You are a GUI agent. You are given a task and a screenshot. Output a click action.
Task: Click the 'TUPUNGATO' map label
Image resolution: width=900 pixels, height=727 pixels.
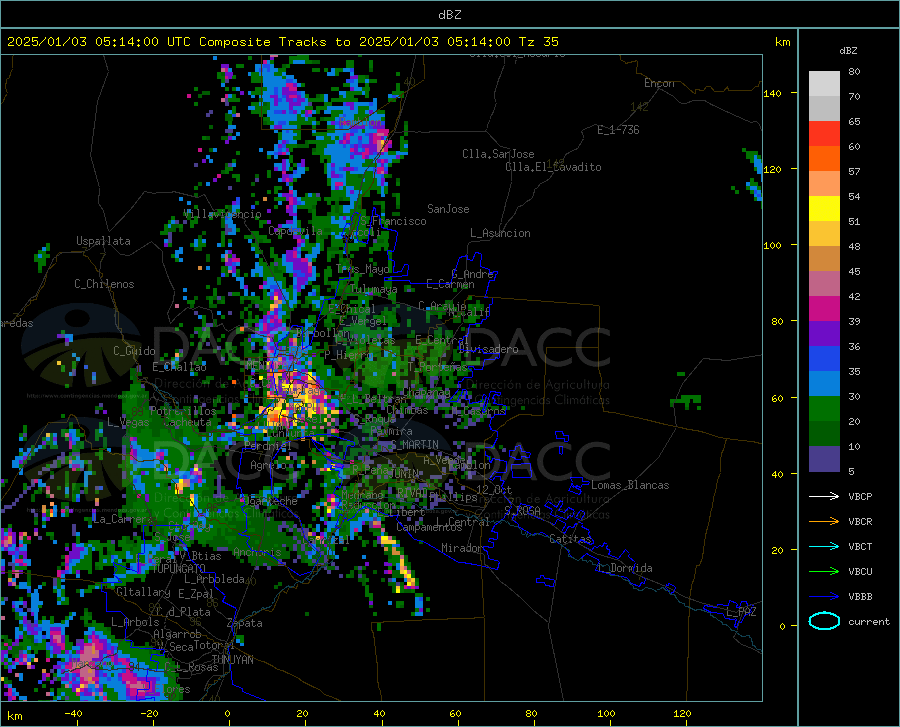(x=179, y=569)
